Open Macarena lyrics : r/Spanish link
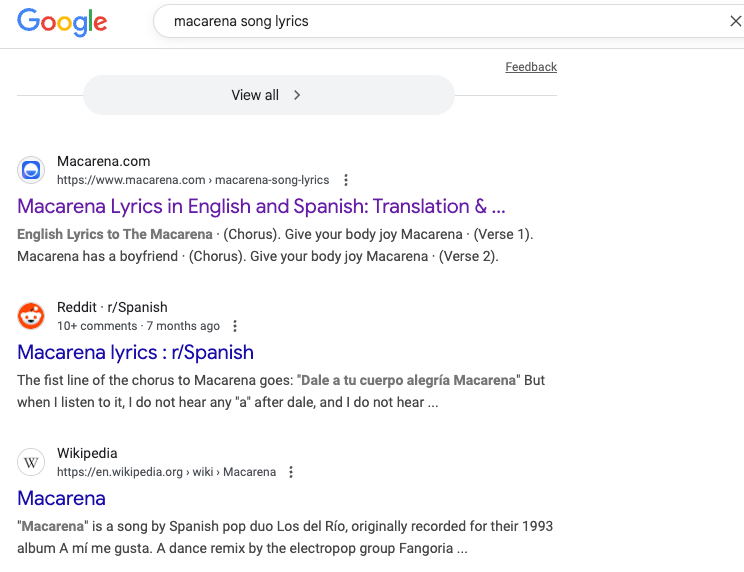 click(x=135, y=352)
